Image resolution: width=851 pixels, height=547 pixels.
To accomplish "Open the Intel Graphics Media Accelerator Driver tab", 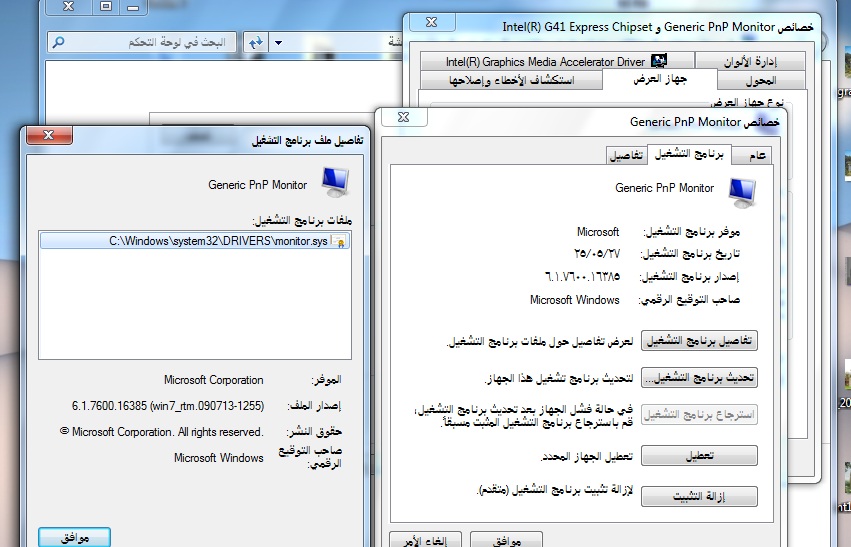I will point(557,61).
